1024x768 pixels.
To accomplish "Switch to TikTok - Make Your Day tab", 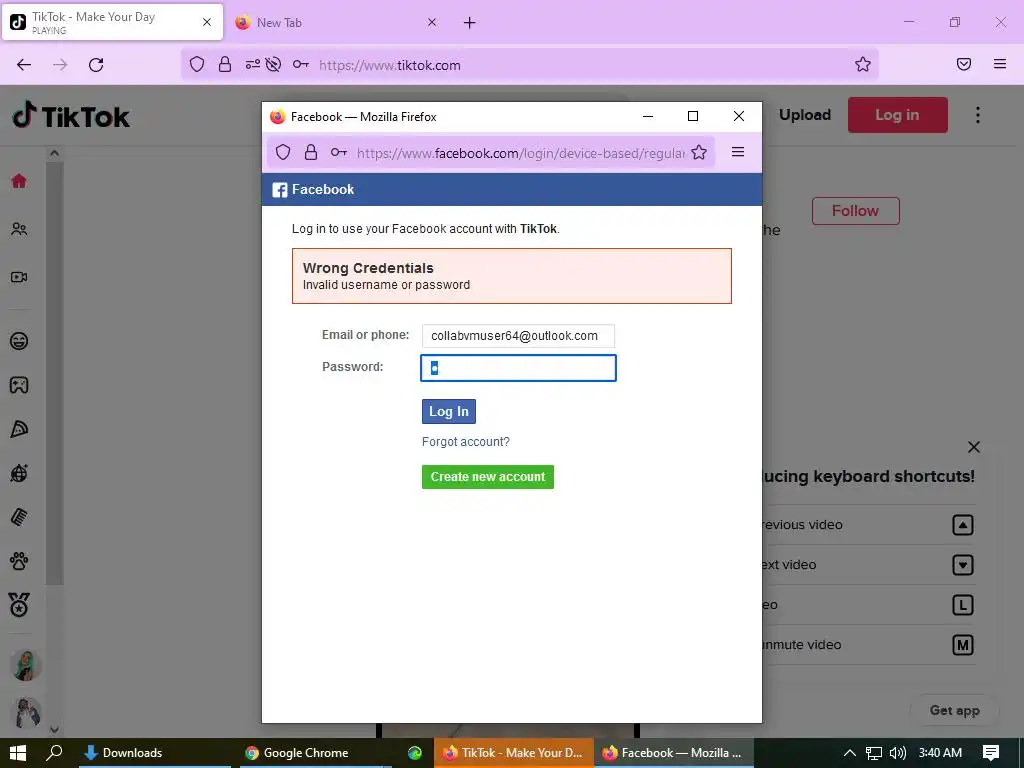I will click(x=112, y=22).
